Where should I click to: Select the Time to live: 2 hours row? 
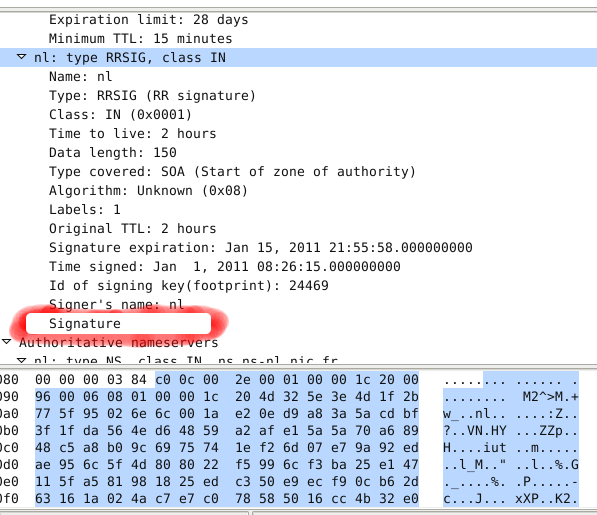point(298,134)
